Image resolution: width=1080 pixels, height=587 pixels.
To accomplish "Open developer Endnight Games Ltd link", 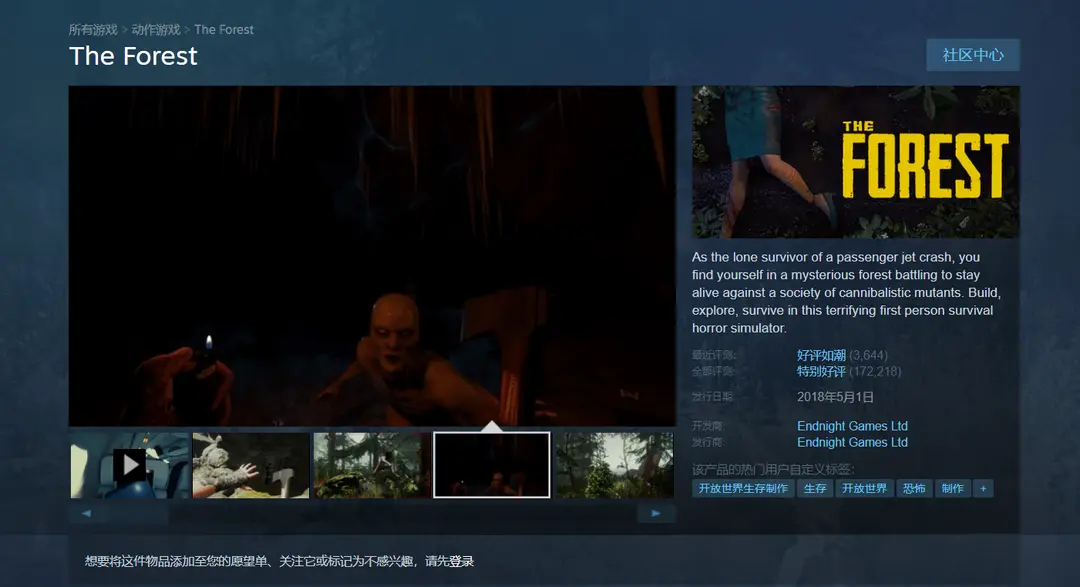I will click(852, 426).
